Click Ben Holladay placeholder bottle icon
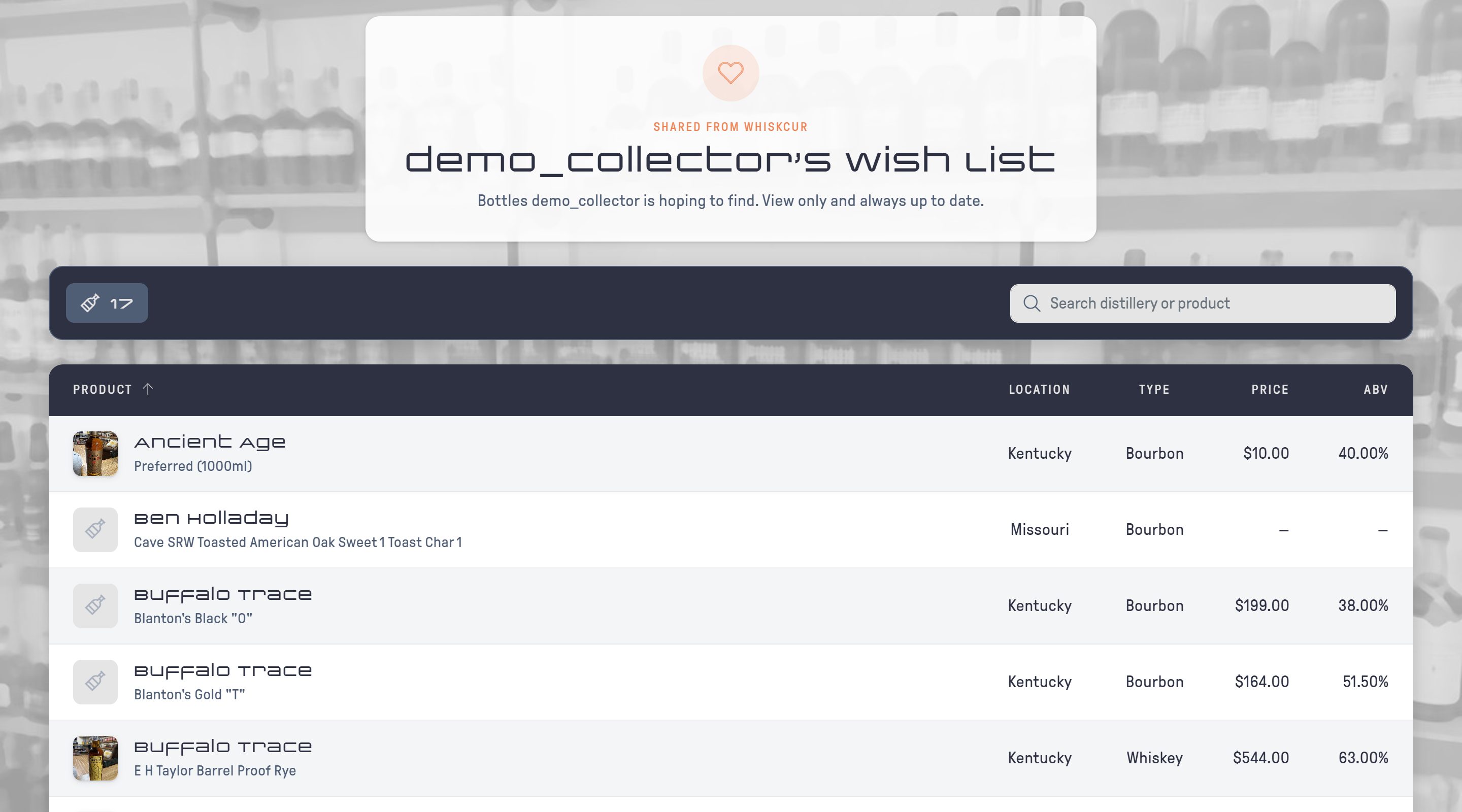 point(95,529)
